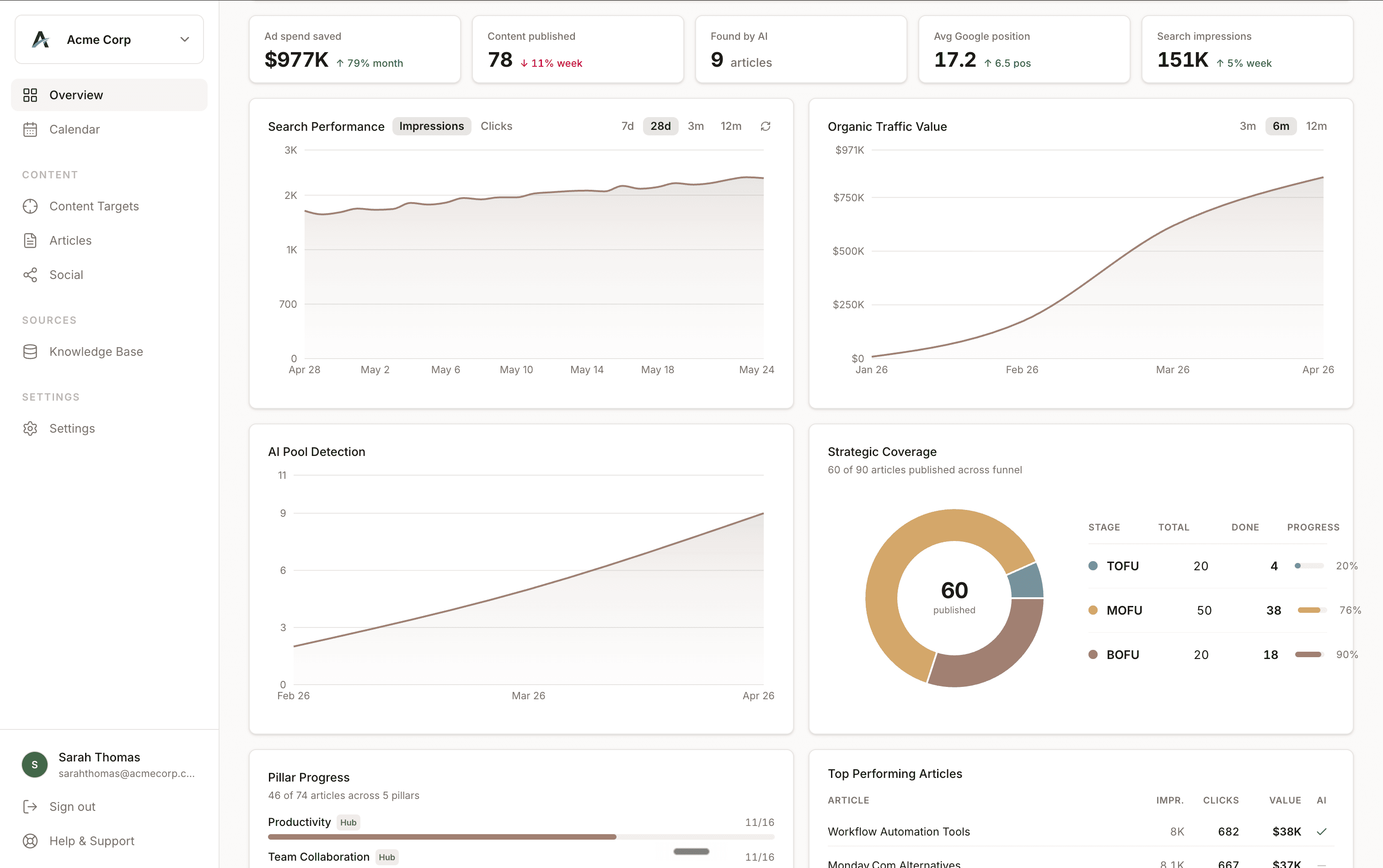Click the 60 published donut center
Viewport: 1383px width, 868px height.
click(954, 597)
